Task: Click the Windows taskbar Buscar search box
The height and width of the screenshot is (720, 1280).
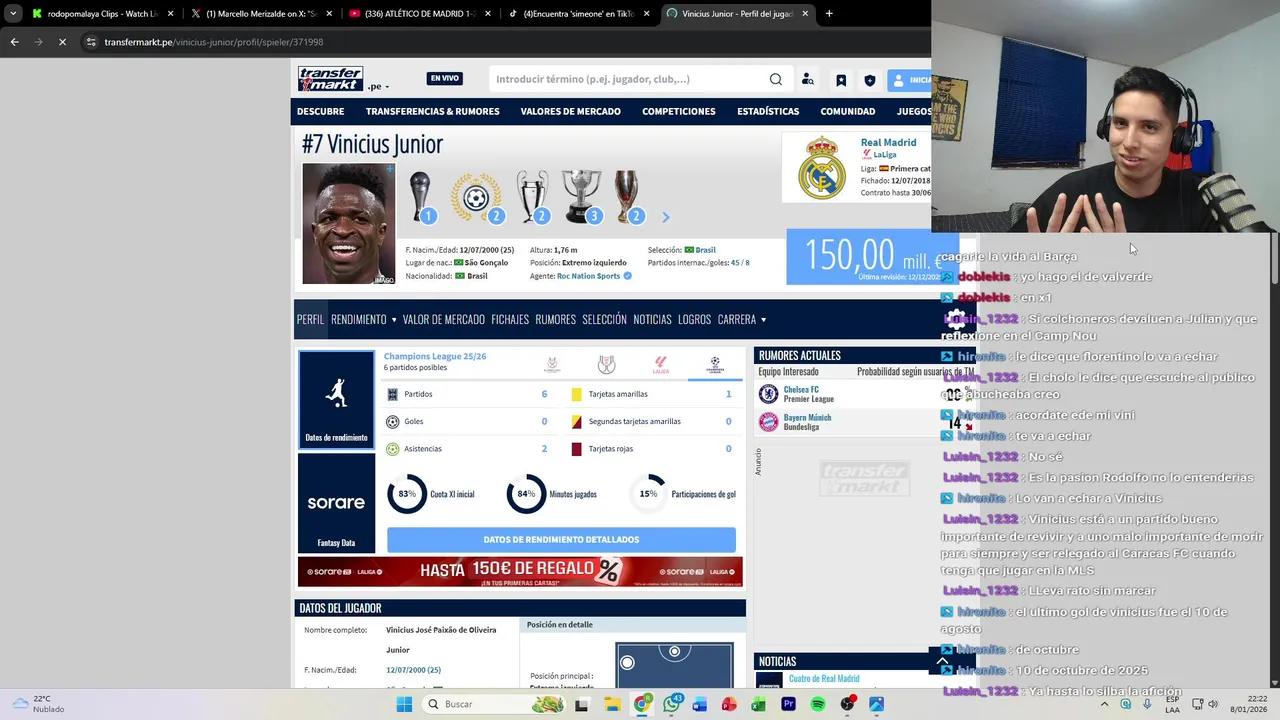Action: pos(492,704)
